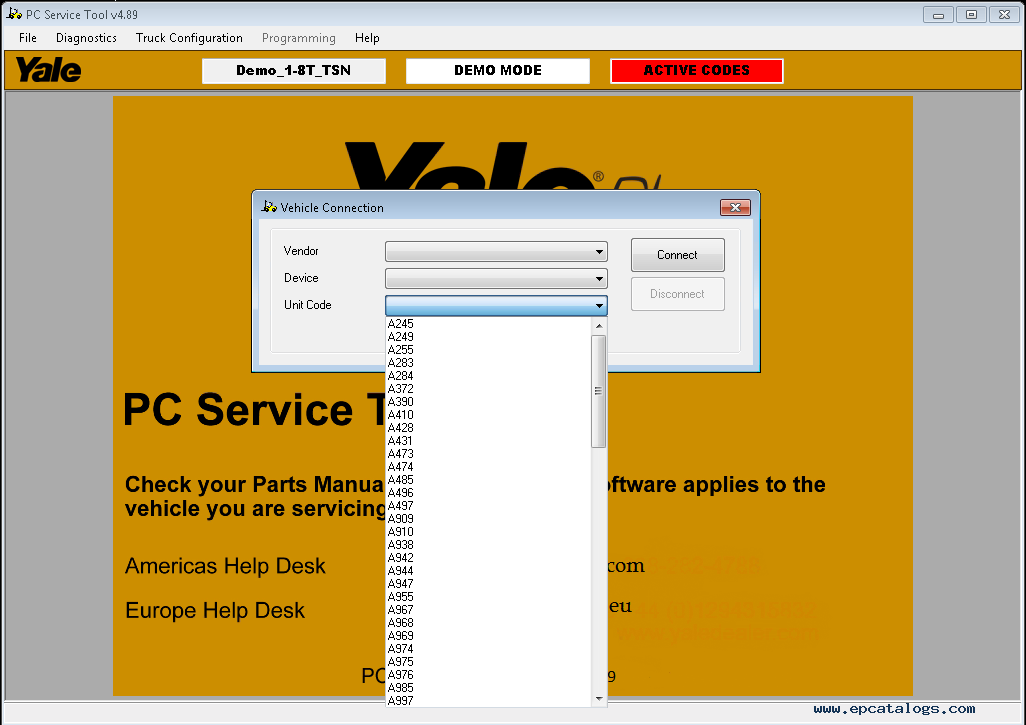Click the PC Service Tool title bar icon
Viewport: 1026px width, 725px height.
coord(14,13)
